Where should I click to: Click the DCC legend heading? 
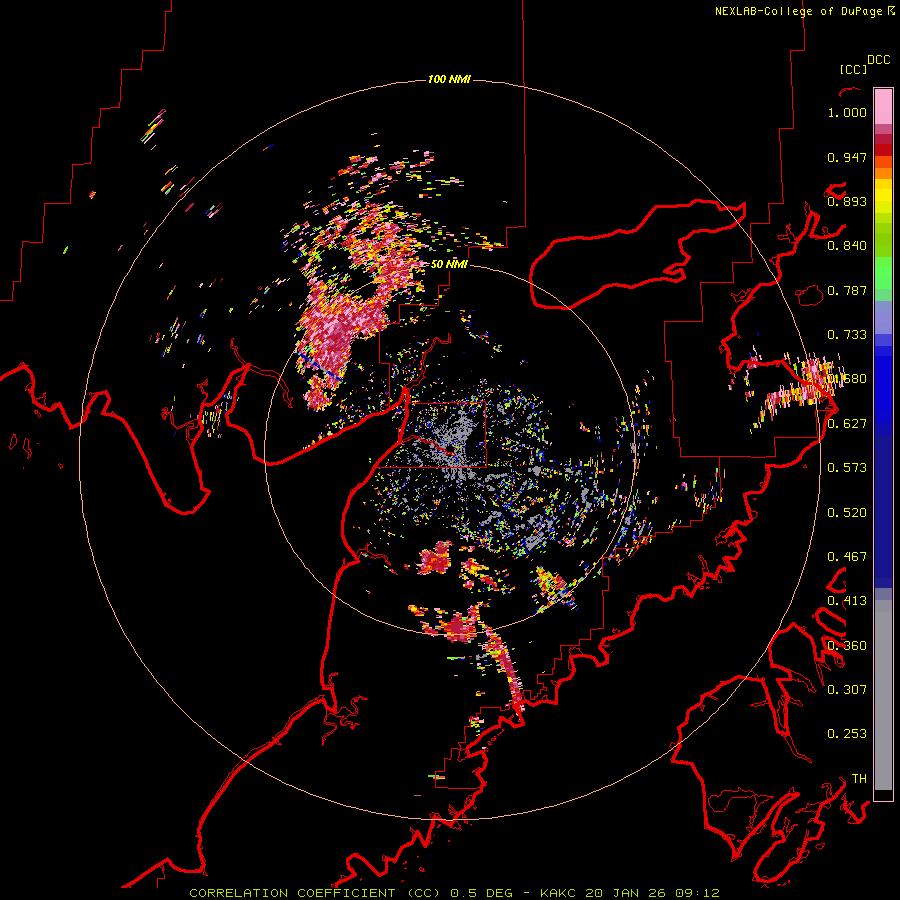878,60
